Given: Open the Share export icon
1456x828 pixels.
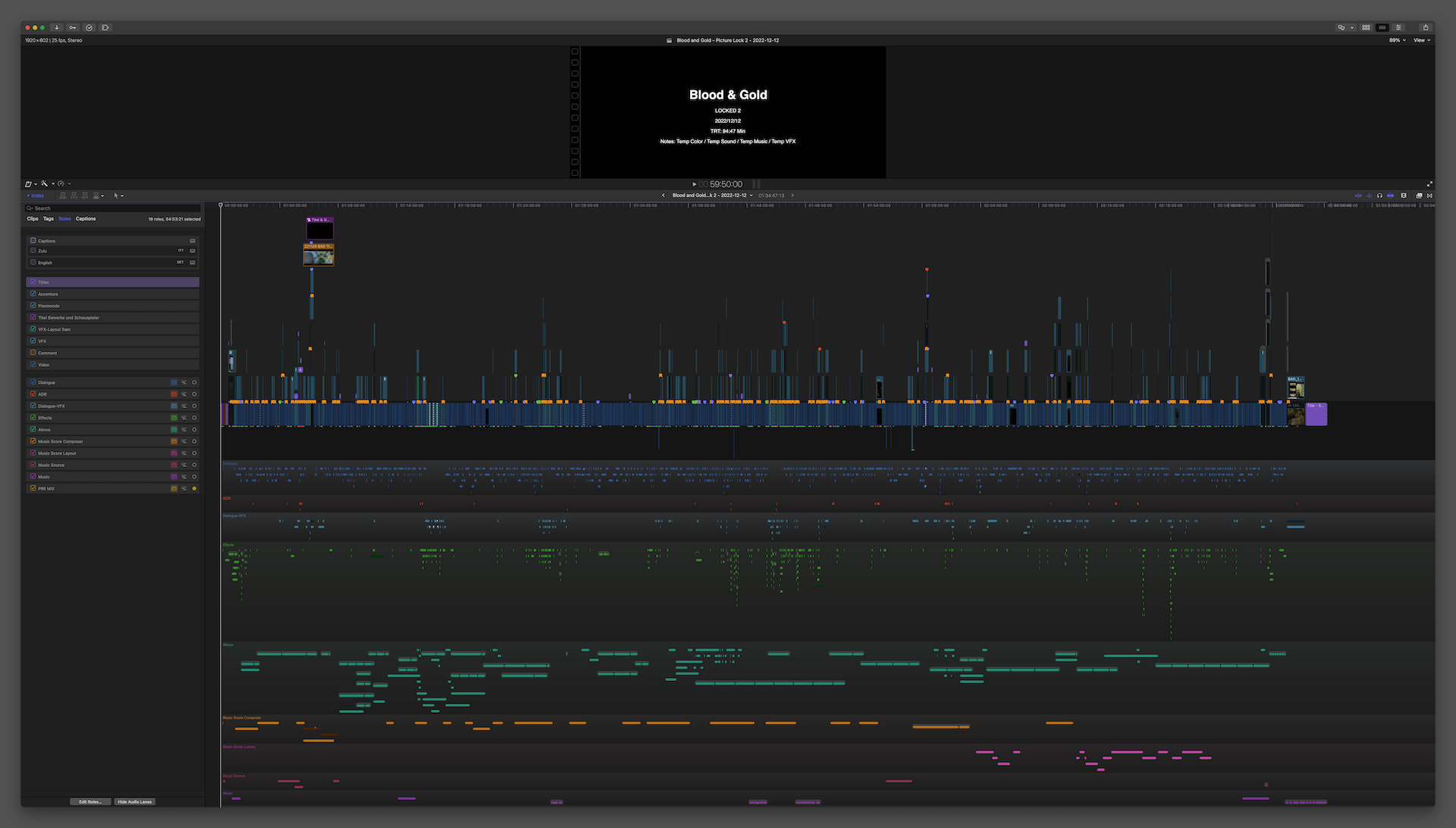Looking at the screenshot, I should pyautogui.click(x=1425, y=27).
